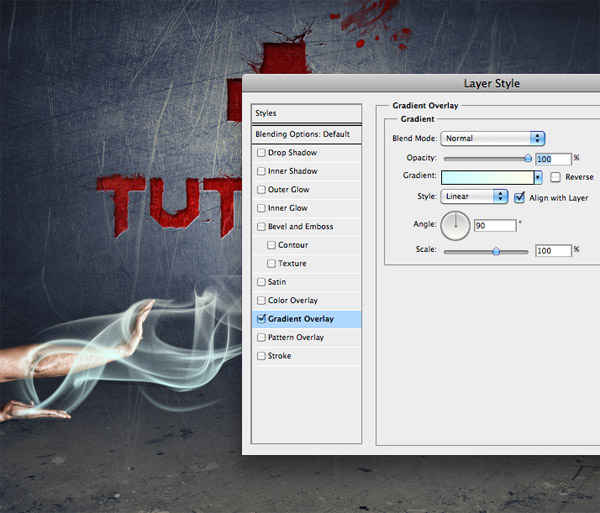Enable the Stroke effect checkbox
600x513 pixels.
(x=262, y=356)
